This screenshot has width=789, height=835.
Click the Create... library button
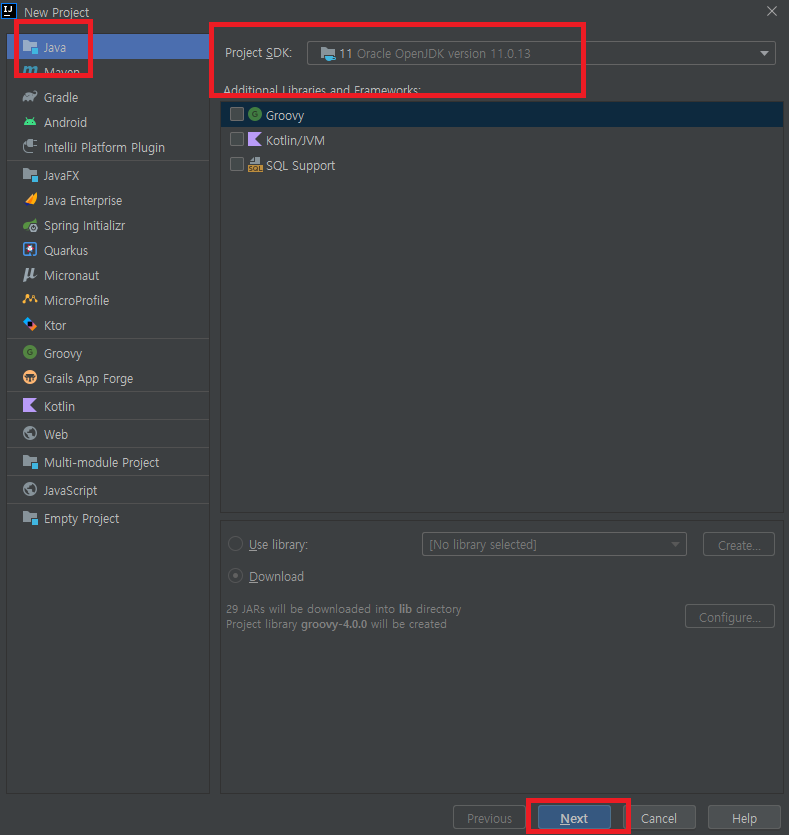coord(739,544)
